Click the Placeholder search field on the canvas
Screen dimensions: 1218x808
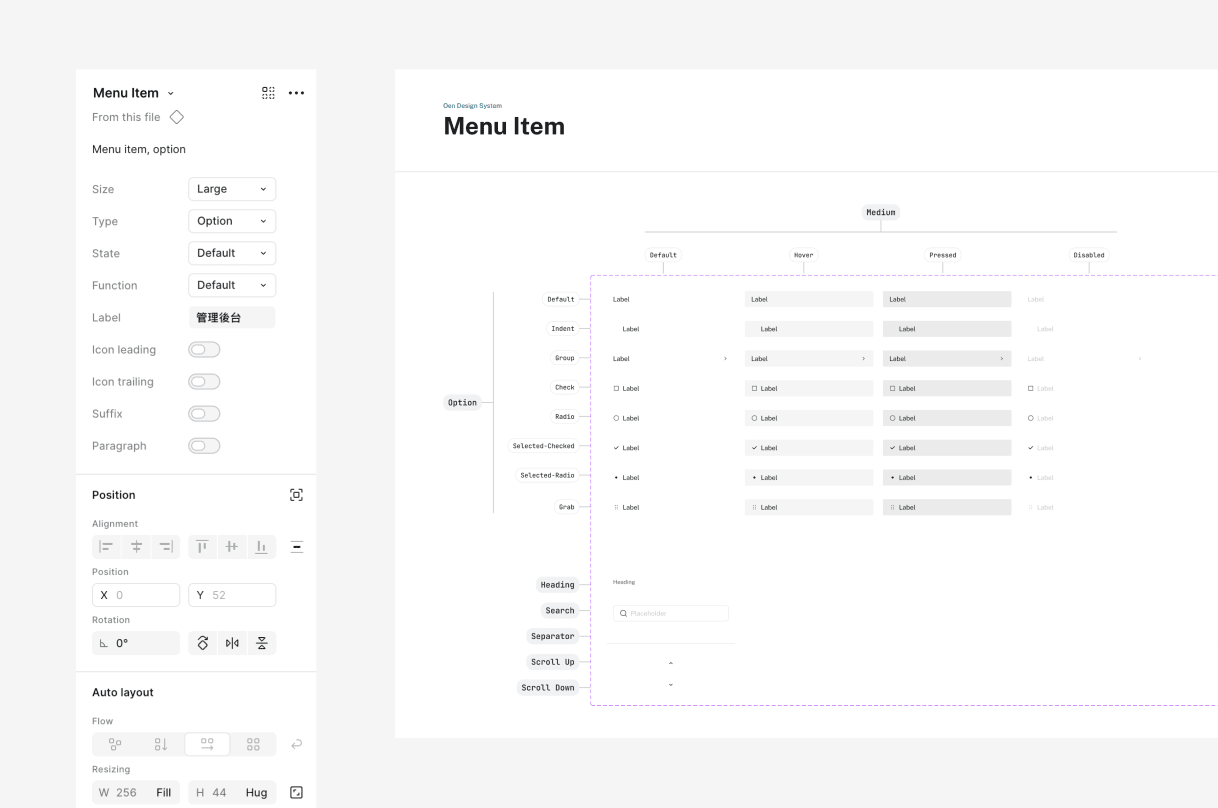(x=671, y=613)
